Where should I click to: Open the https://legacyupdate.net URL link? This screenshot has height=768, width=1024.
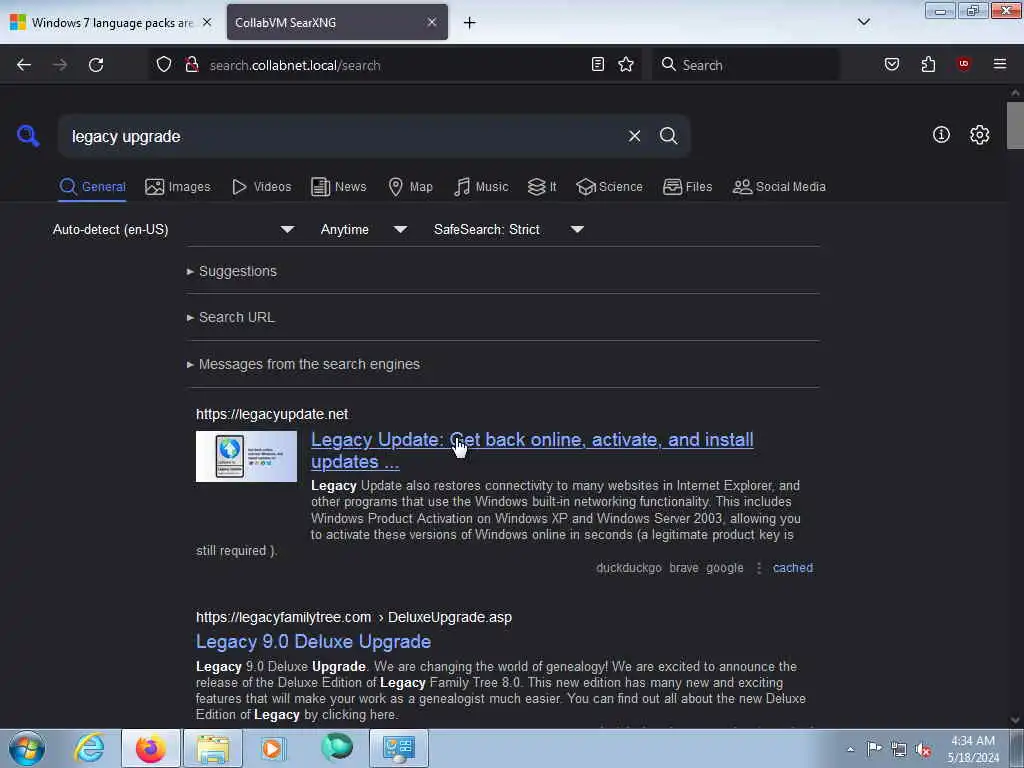pos(272,414)
